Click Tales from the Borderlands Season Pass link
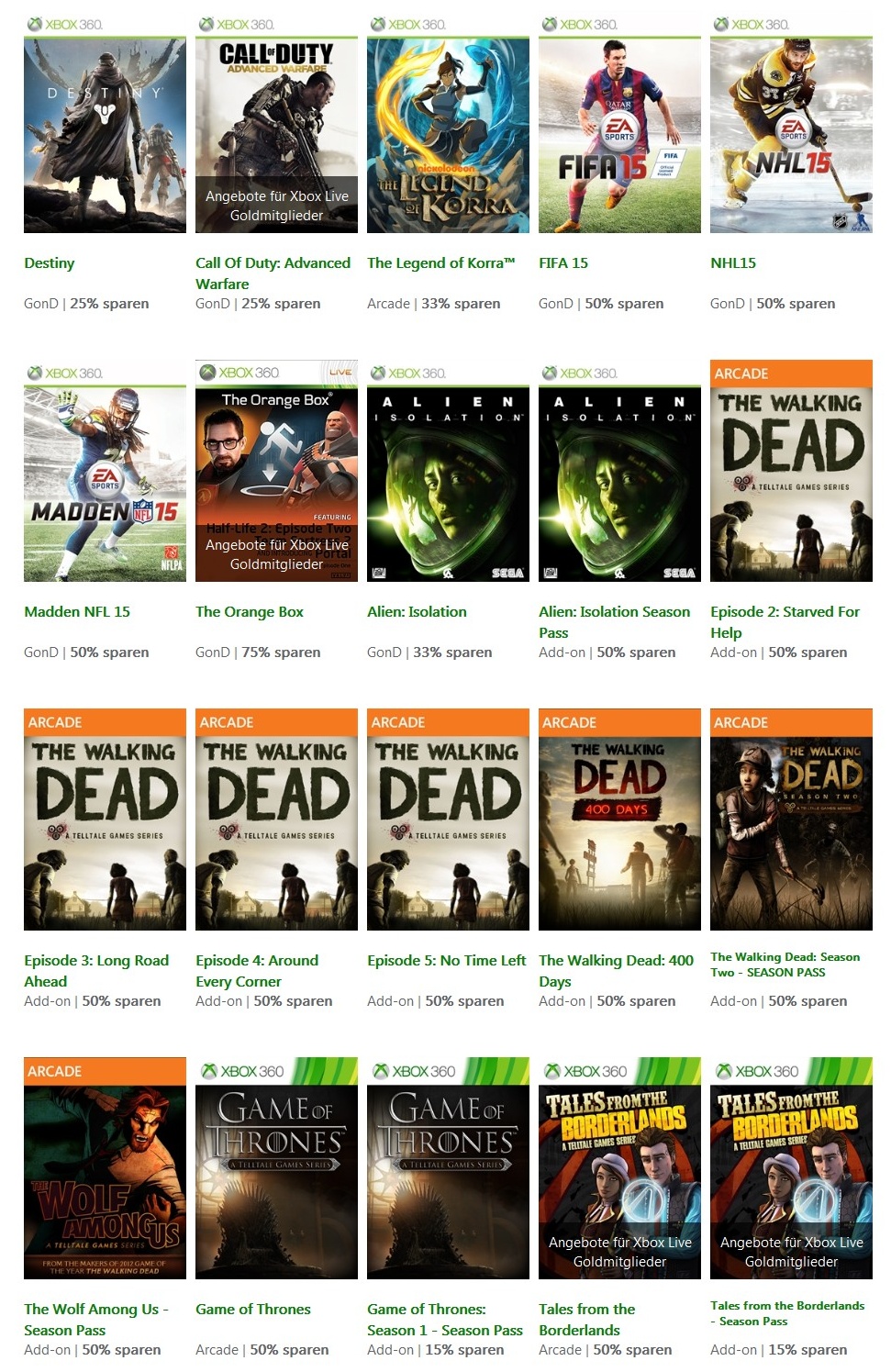Image resolution: width=891 pixels, height=1372 pixels. point(787,1313)
